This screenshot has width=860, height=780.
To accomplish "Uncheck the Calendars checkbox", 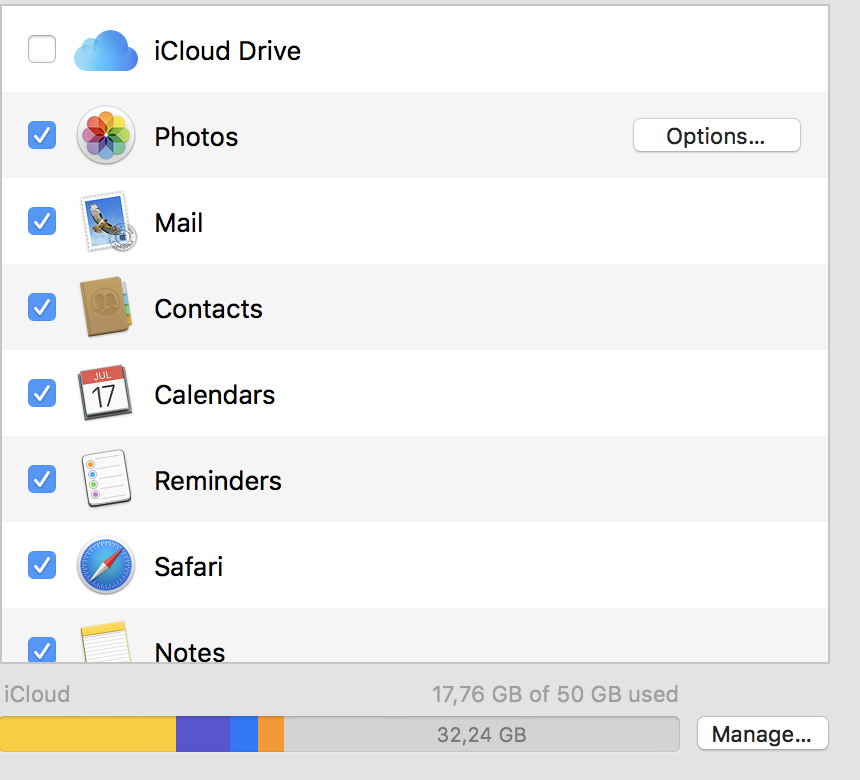I will pos(42,393).
